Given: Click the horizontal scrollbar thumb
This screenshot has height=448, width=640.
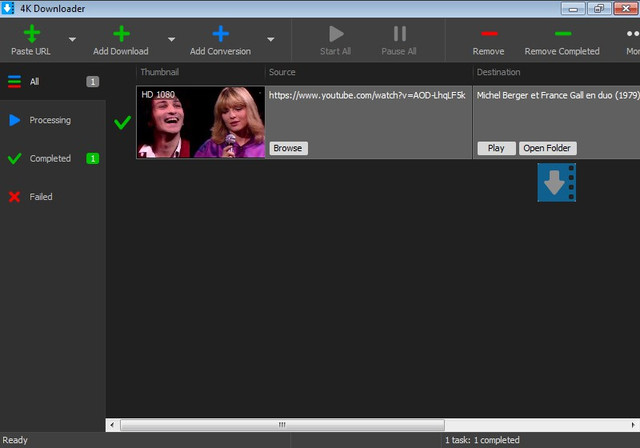Looking at the screenshot, I should point(282,425).
